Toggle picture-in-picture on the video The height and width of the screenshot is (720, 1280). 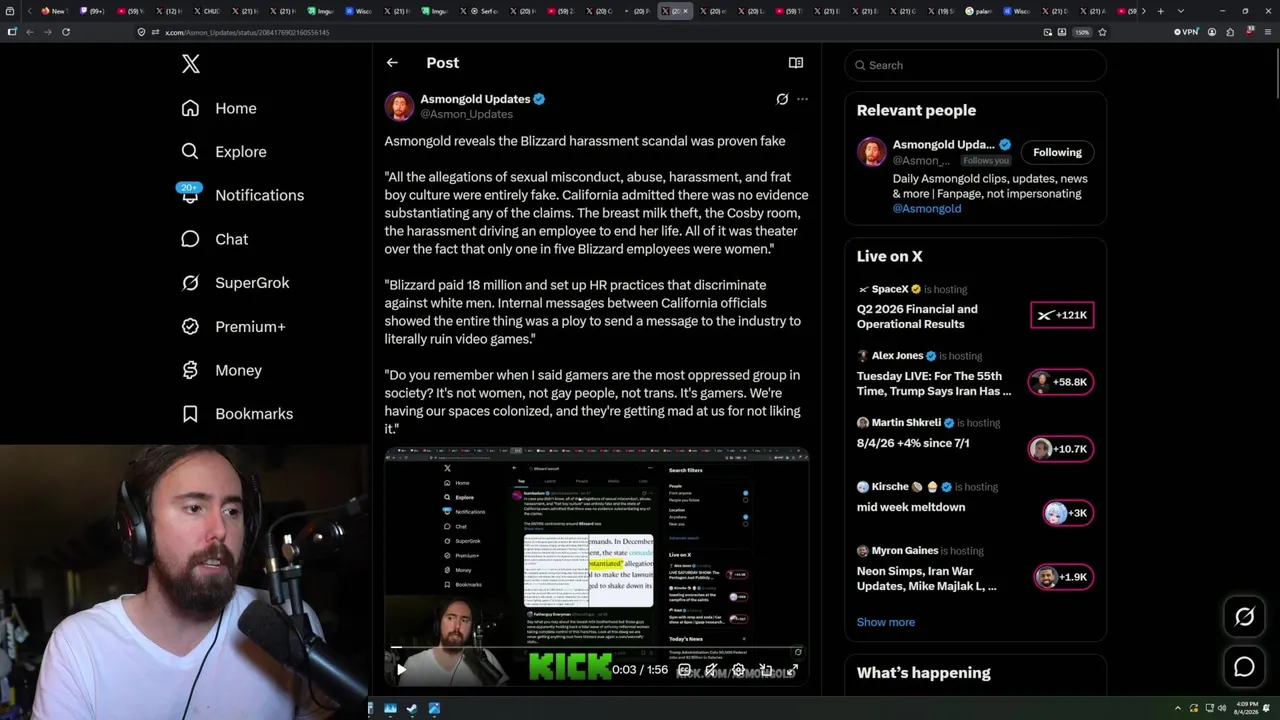(x=765, y=670)
